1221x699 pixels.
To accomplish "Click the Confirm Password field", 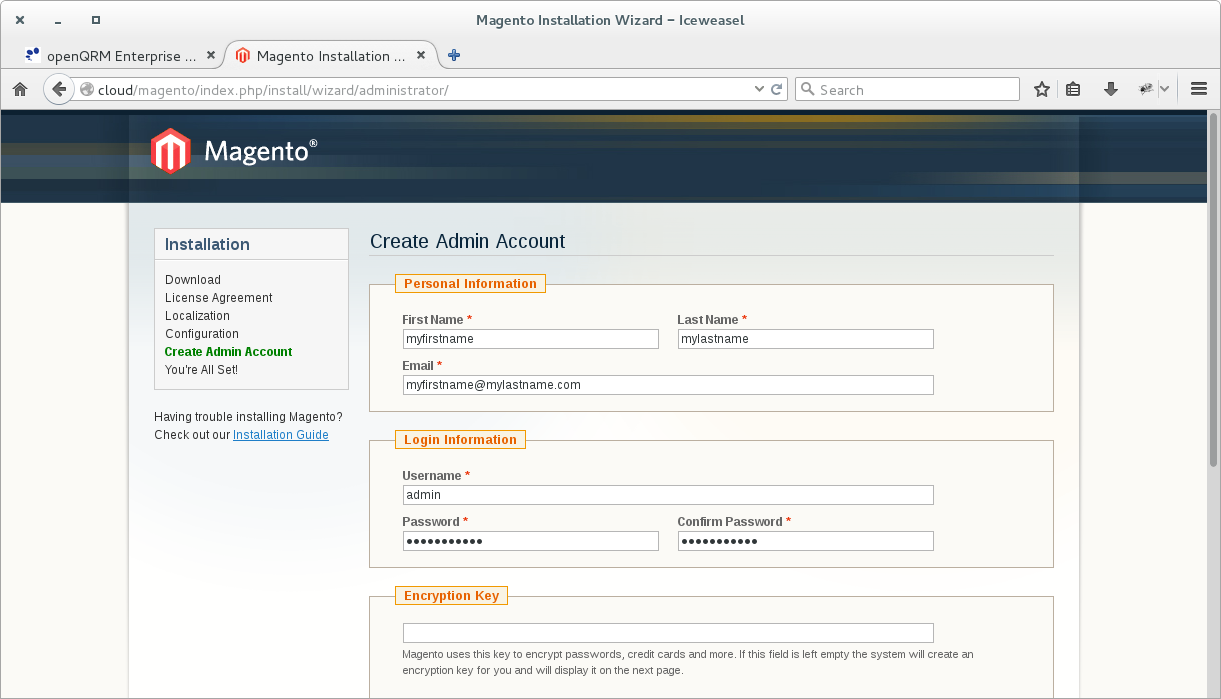I will [x=806, y=541].
